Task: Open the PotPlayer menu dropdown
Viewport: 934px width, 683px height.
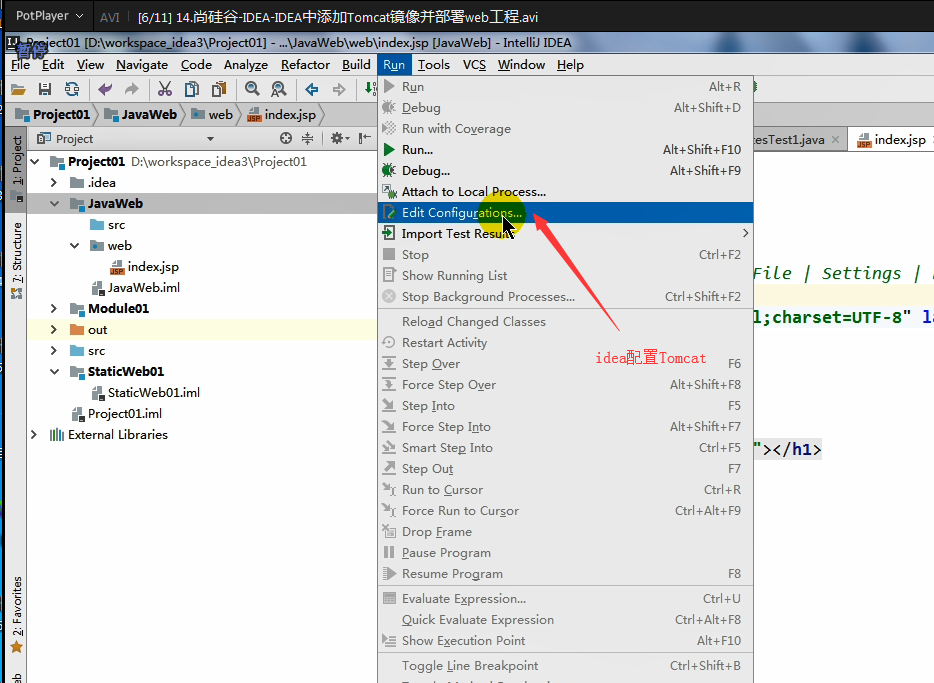Action: 49,16
